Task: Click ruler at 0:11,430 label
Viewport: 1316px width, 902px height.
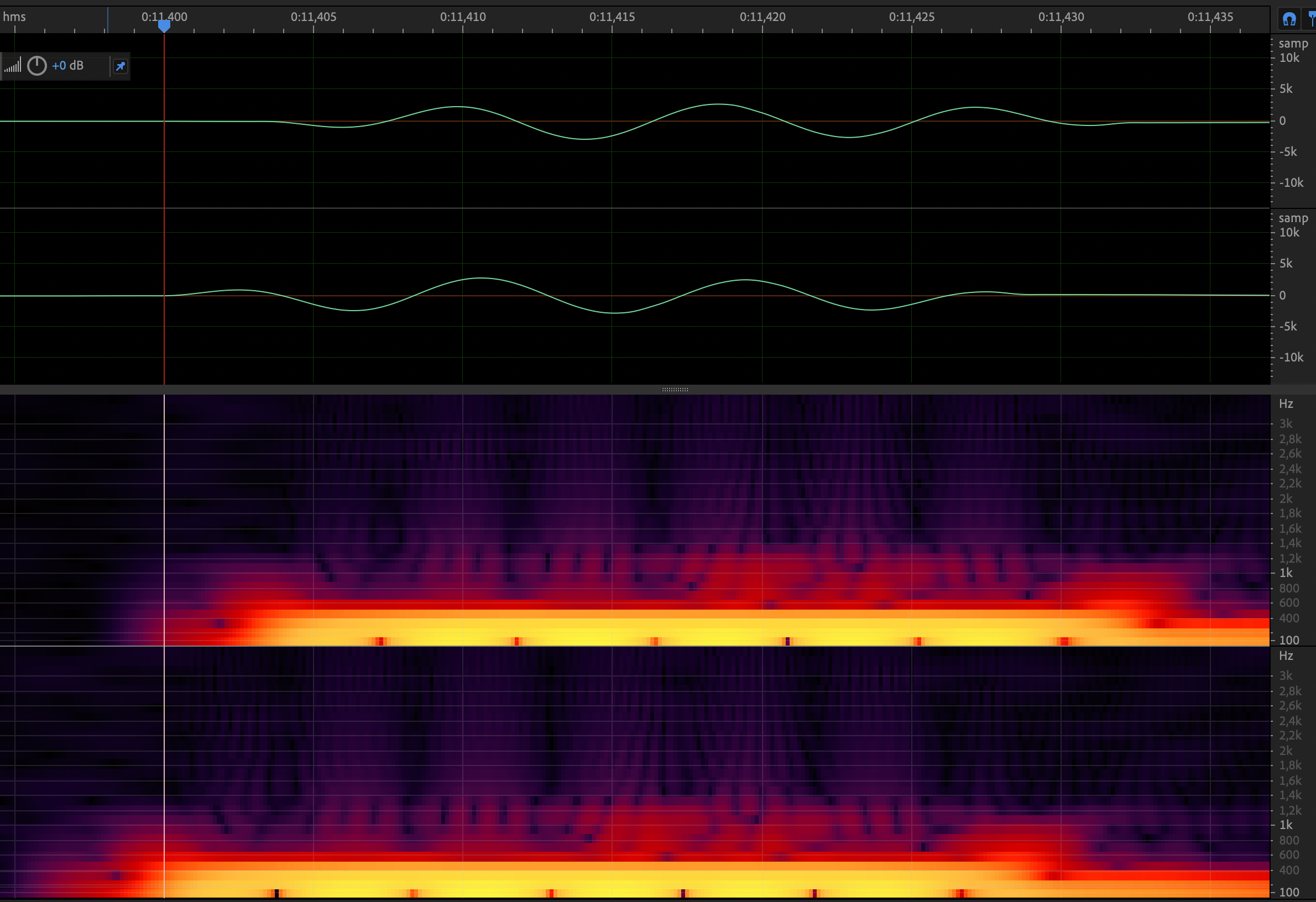Action: tap(1061, 17)
